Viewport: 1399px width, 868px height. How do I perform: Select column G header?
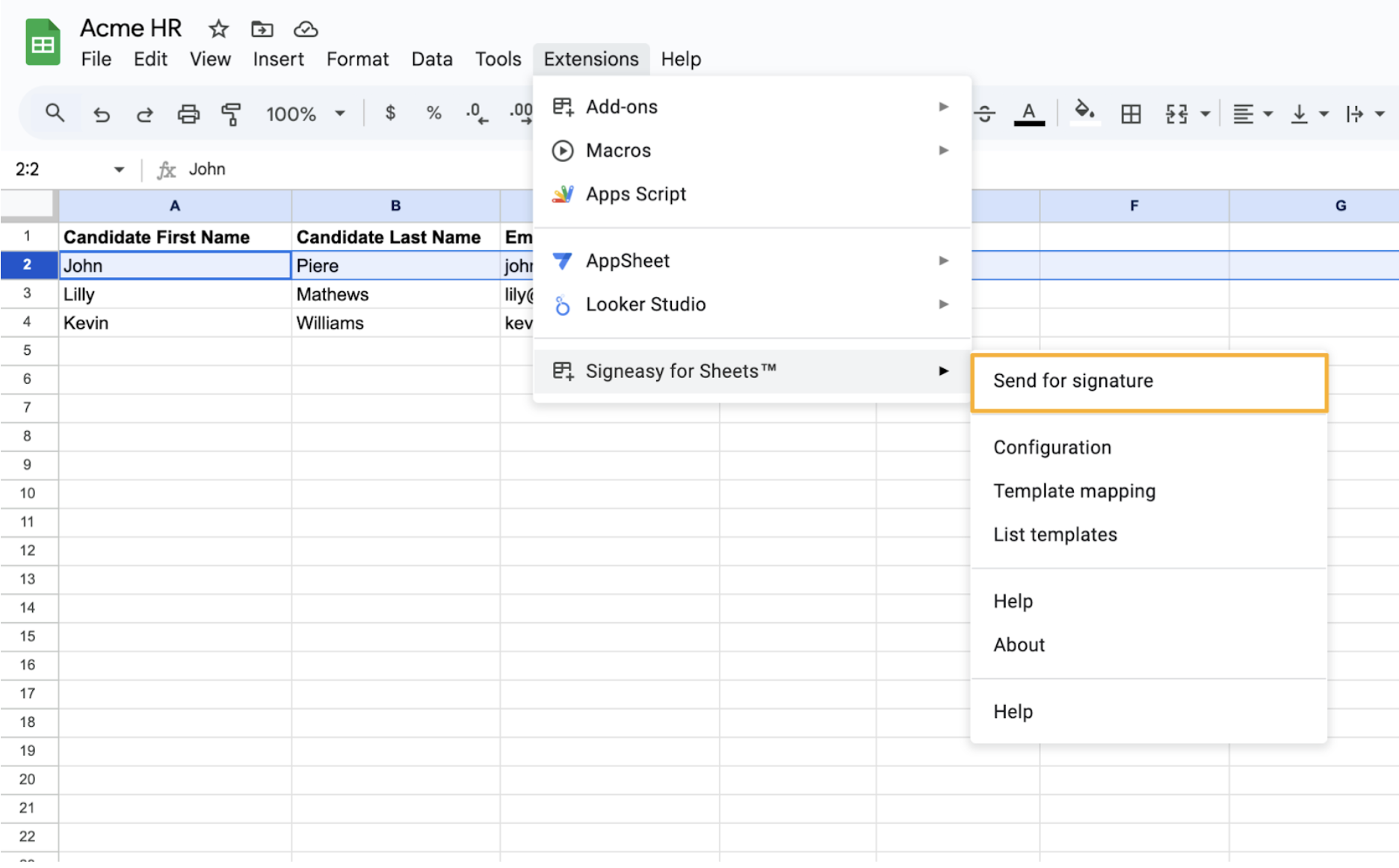(1314, 205)
